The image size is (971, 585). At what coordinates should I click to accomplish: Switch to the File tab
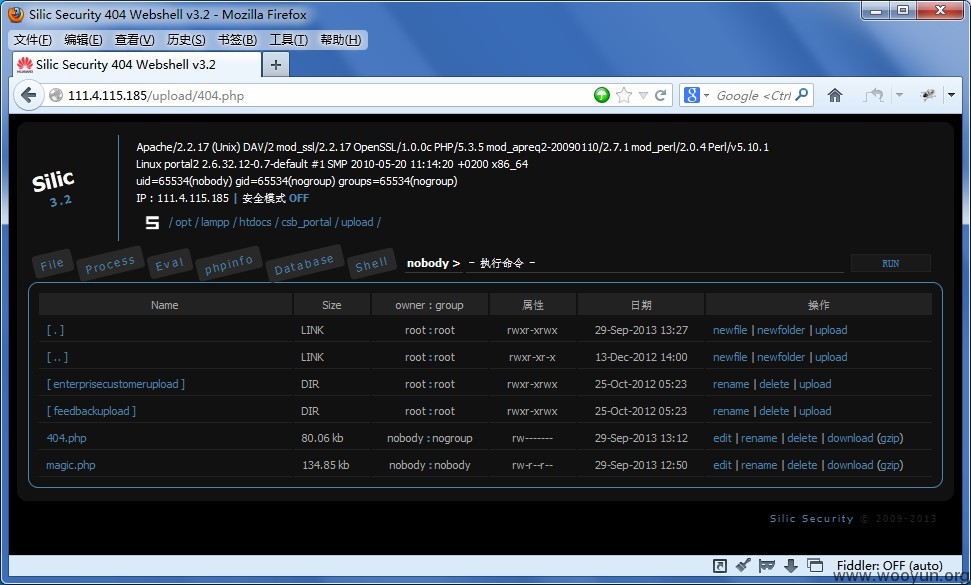coord(52,264)
